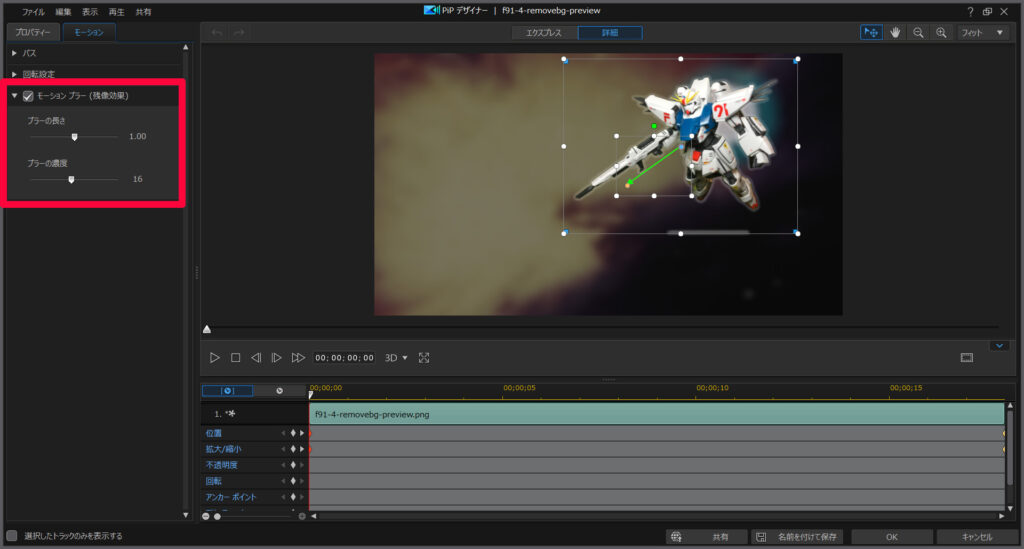Click timeline horizontal scroll right arrow
Image resolution: width=1024 pixels, height=549 pixels.
(x=1002, y=516)
